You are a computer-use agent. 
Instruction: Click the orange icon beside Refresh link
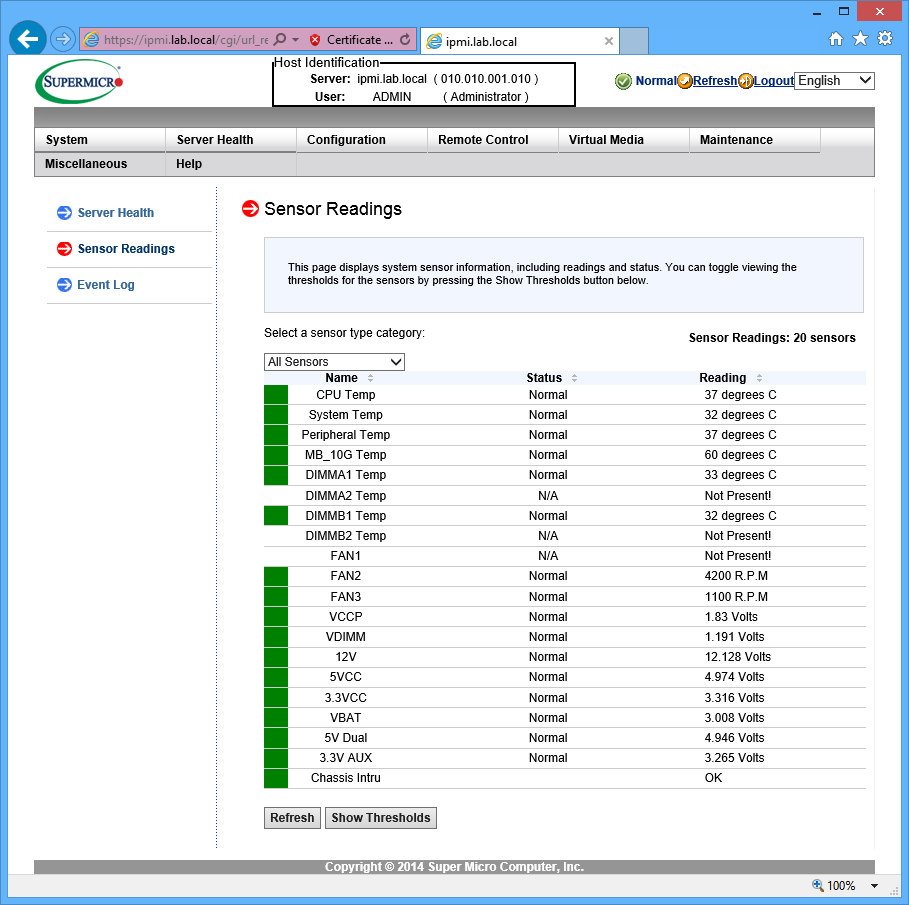pyautogui.click(x=685, y=81)
